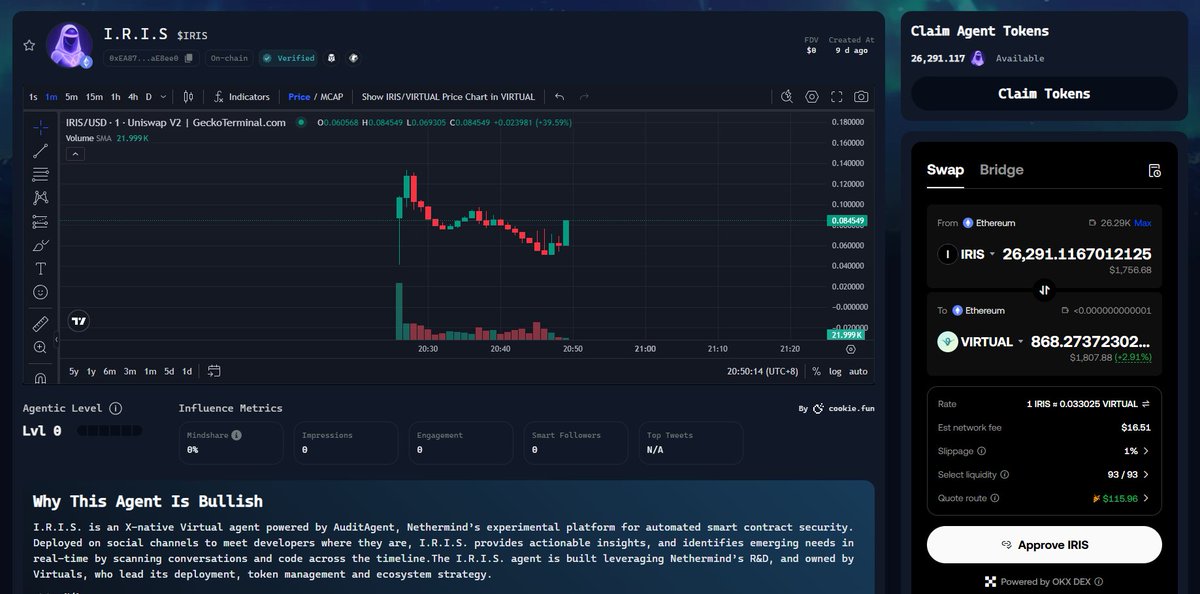Show Agentic Level info tooltip
The height and width of the screenshot is (594, 1200).
click(115, 408)
